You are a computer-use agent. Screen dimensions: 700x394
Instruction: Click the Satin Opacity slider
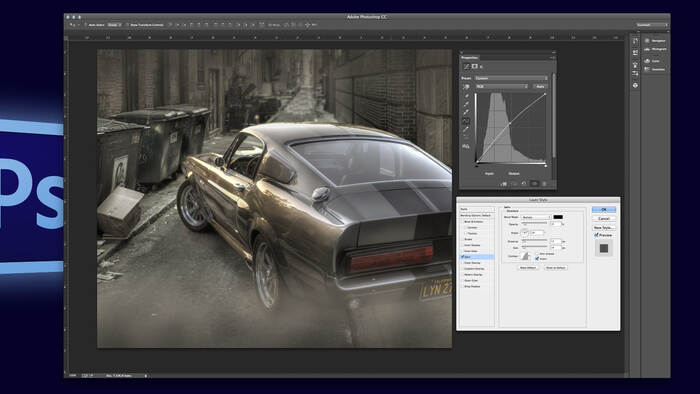534,223
